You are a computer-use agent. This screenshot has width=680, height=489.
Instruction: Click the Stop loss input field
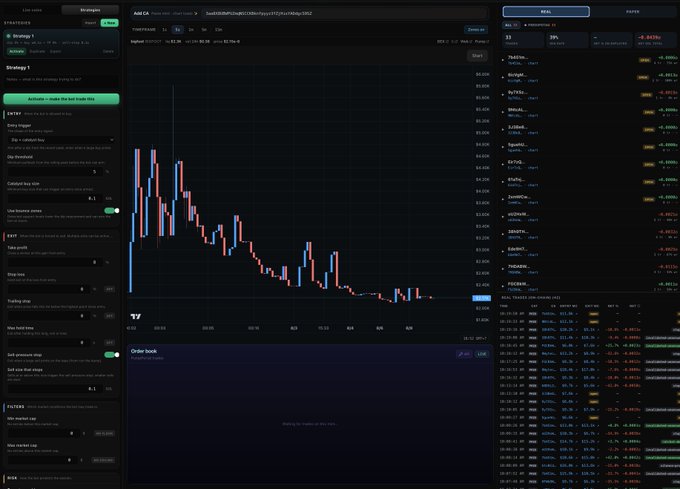pos(49,289)
